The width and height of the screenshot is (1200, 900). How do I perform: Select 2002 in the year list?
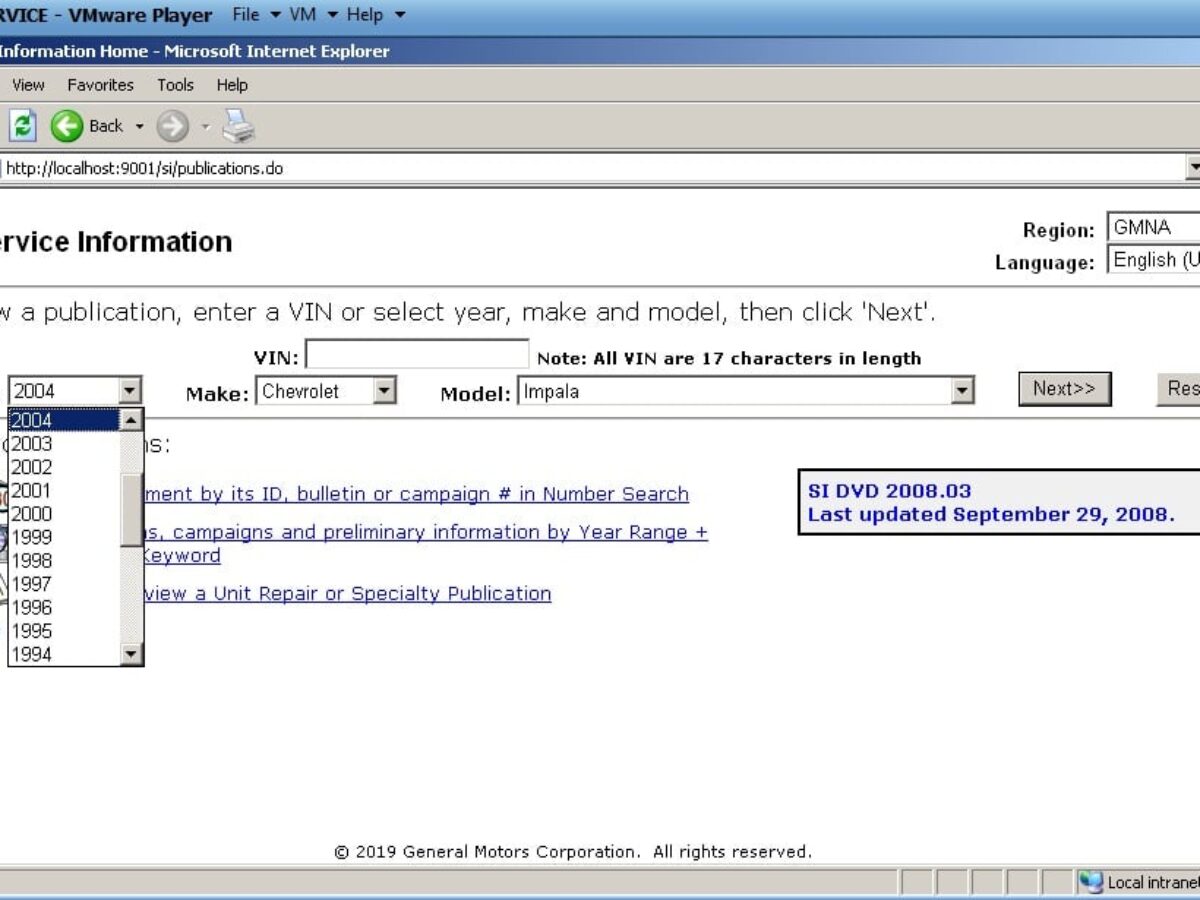(64, 467)
